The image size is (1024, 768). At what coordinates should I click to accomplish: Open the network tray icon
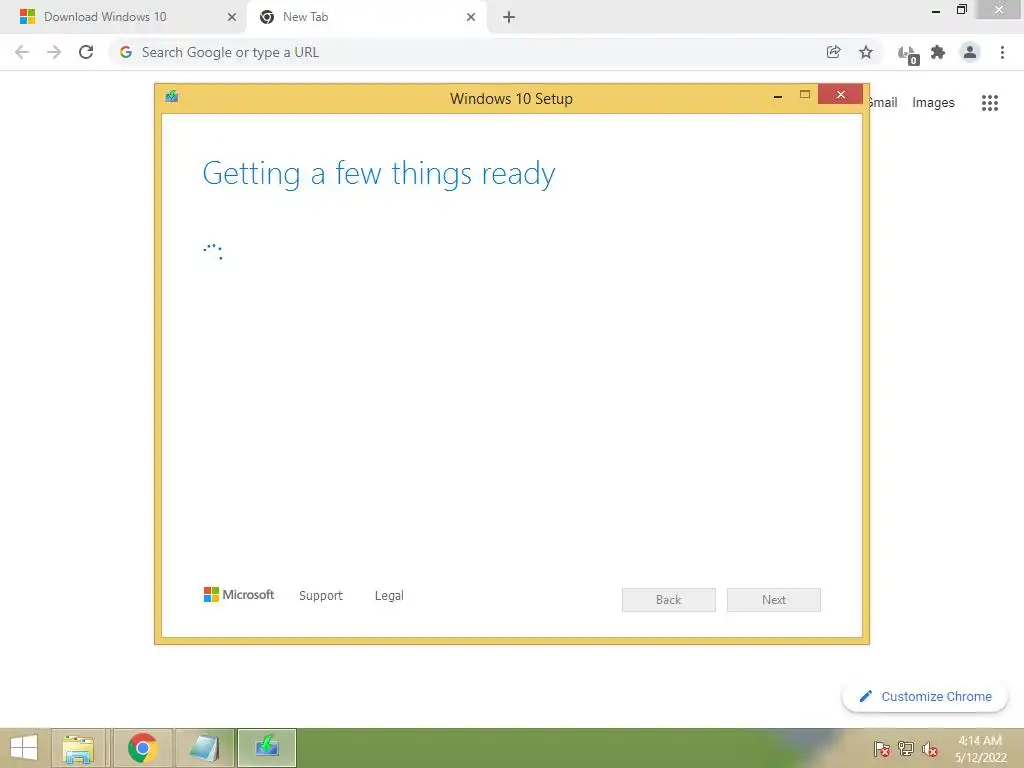906,749
